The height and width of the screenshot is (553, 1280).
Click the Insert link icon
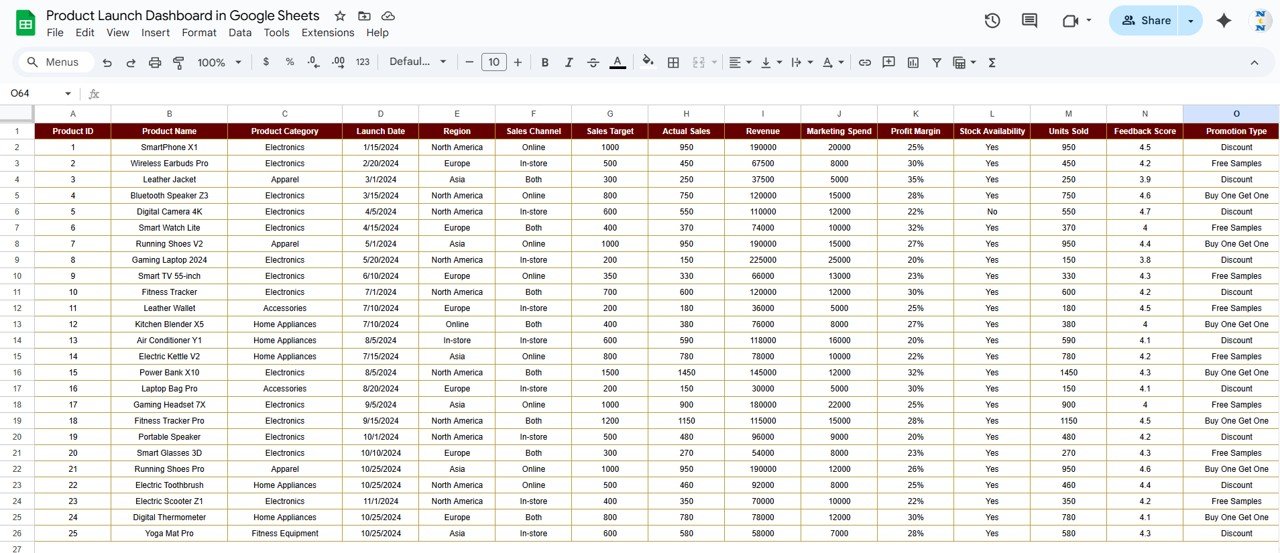point(865,62)
